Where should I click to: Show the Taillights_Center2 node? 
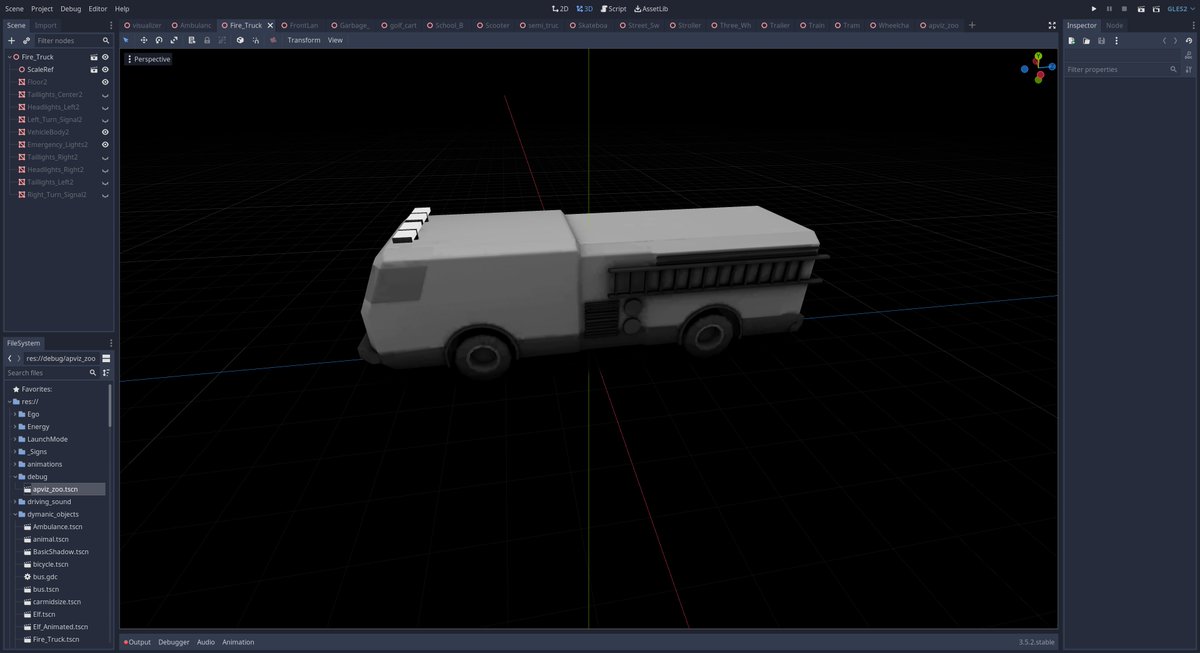click(x=105, y=95)
